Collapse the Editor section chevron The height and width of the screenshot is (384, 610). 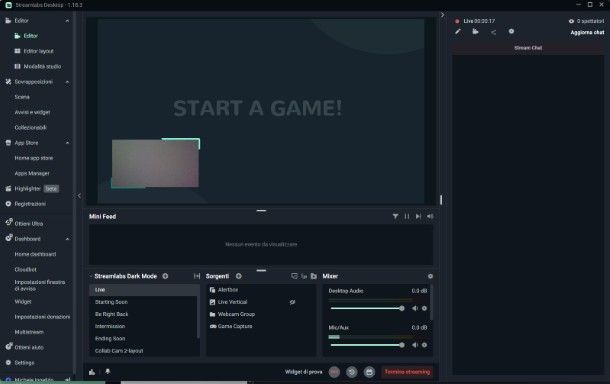(67, 21)
